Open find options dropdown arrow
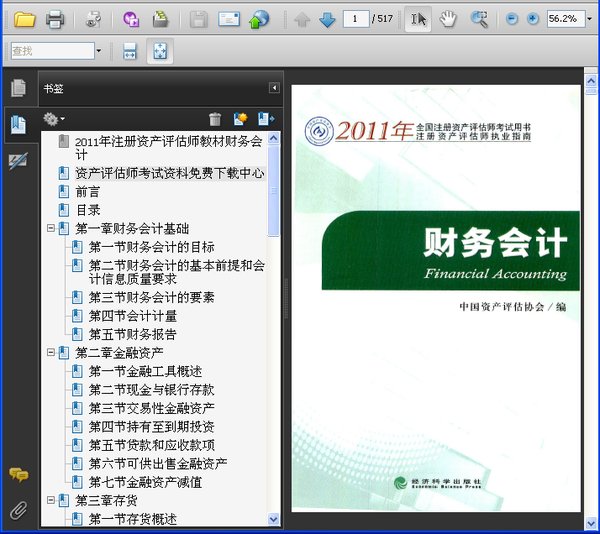 pos(99,50)
